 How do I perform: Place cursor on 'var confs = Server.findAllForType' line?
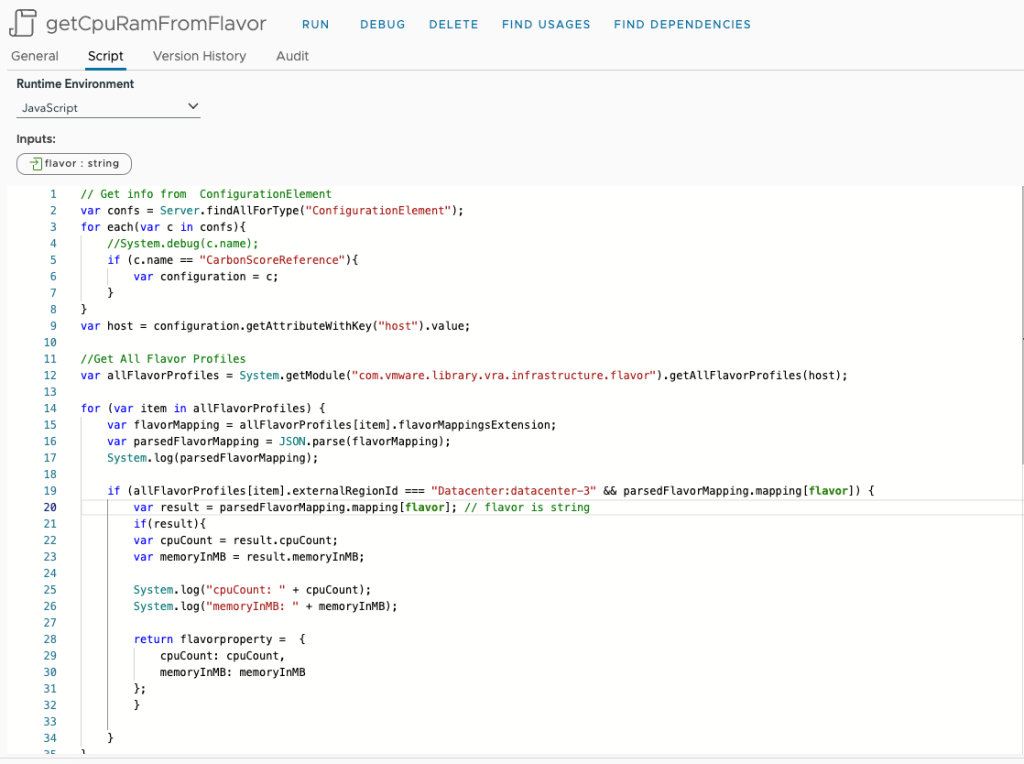272,210
